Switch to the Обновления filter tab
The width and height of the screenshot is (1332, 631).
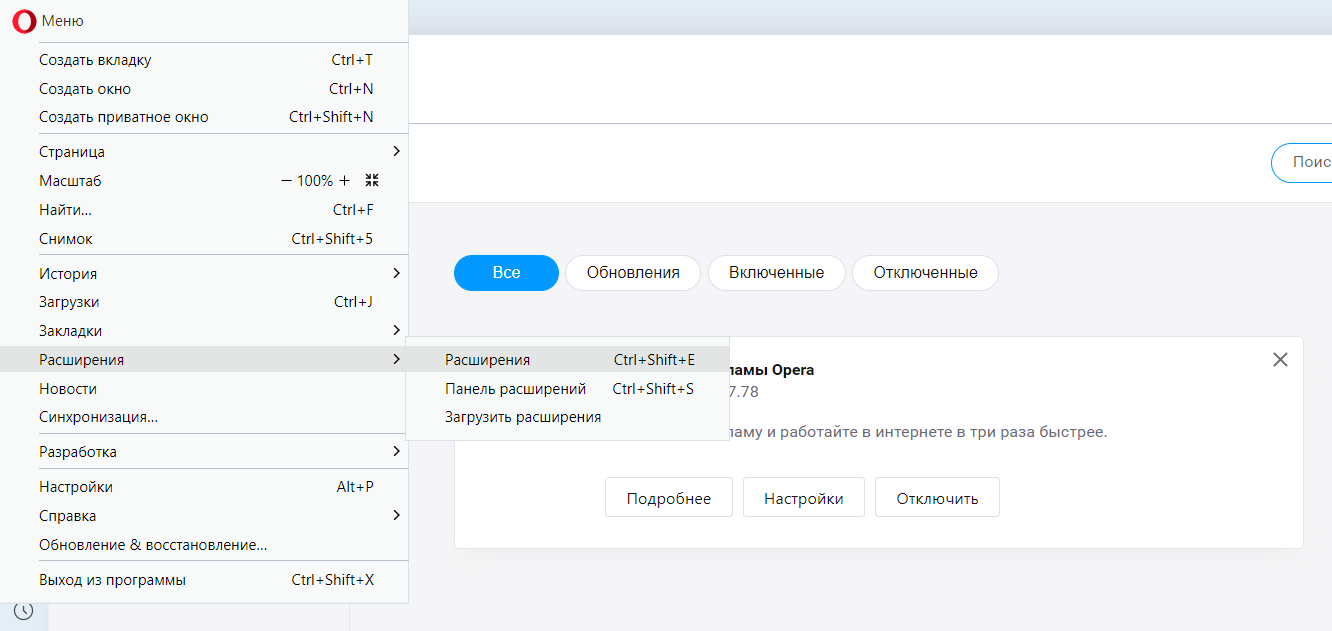(633, 273)
